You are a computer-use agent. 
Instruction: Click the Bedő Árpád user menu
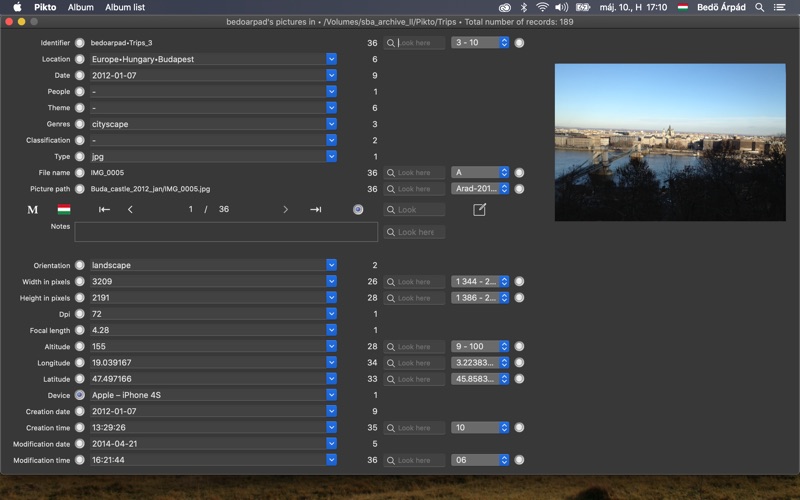coord(721,7)
